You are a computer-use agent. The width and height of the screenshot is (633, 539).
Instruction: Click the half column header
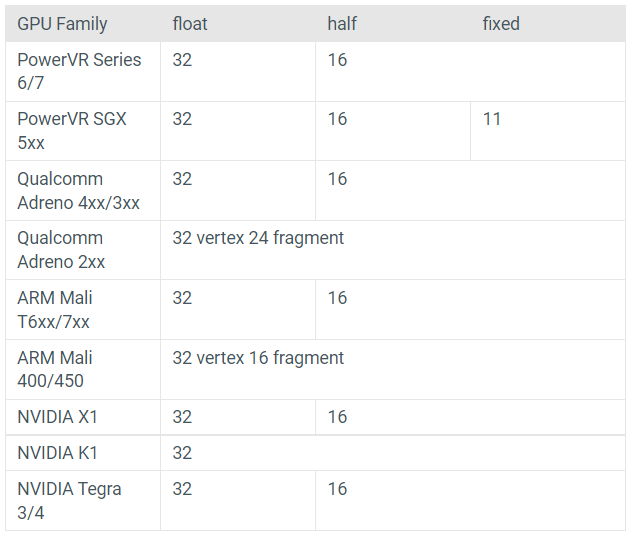pyautogui.click(x=342, y=24)
